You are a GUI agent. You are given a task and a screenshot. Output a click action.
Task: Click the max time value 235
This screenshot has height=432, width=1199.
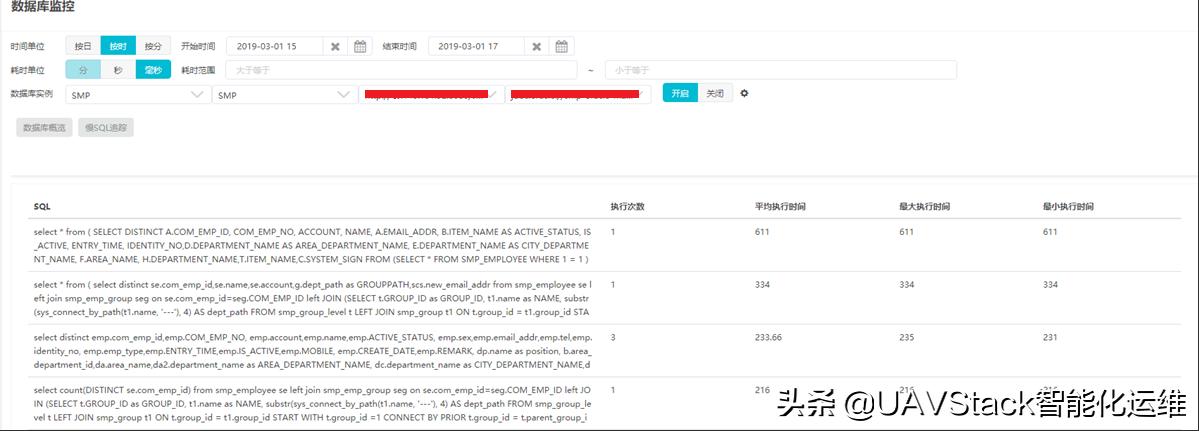(905, 337)
